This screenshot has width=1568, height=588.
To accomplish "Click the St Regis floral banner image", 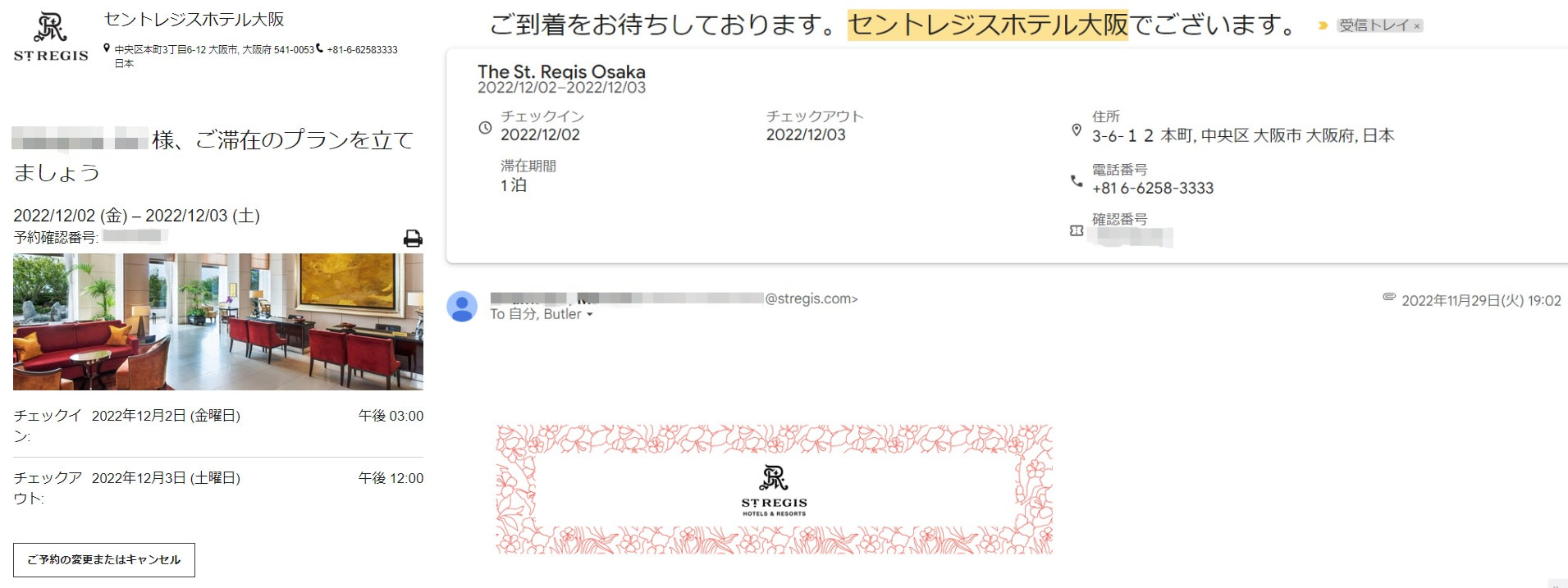I will coord(775,490).
